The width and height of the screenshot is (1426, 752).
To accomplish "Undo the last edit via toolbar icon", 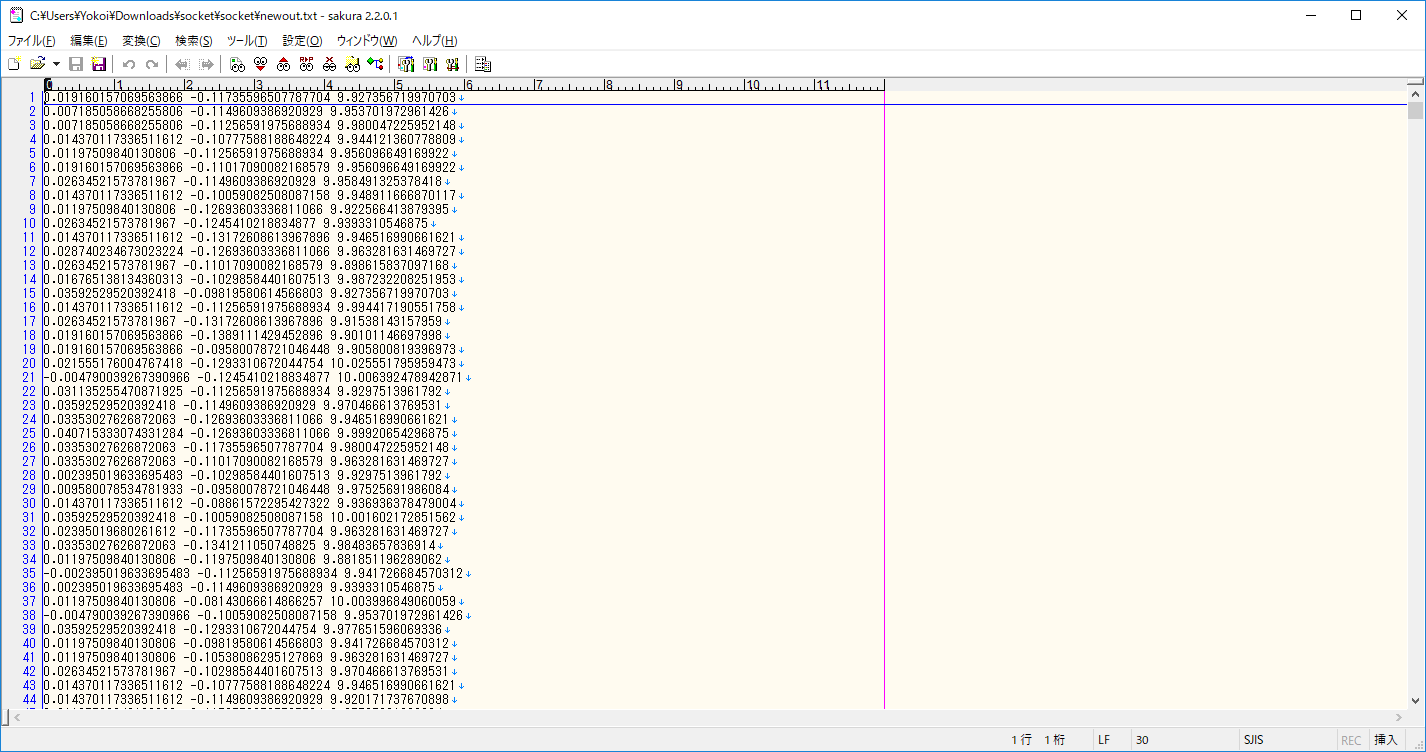I will (x=128, y=63).
